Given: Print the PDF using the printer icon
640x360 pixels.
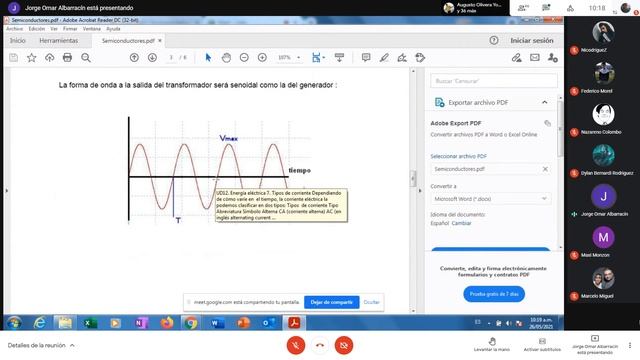Looking at the screenshot, I should click(x=67, y=58).
